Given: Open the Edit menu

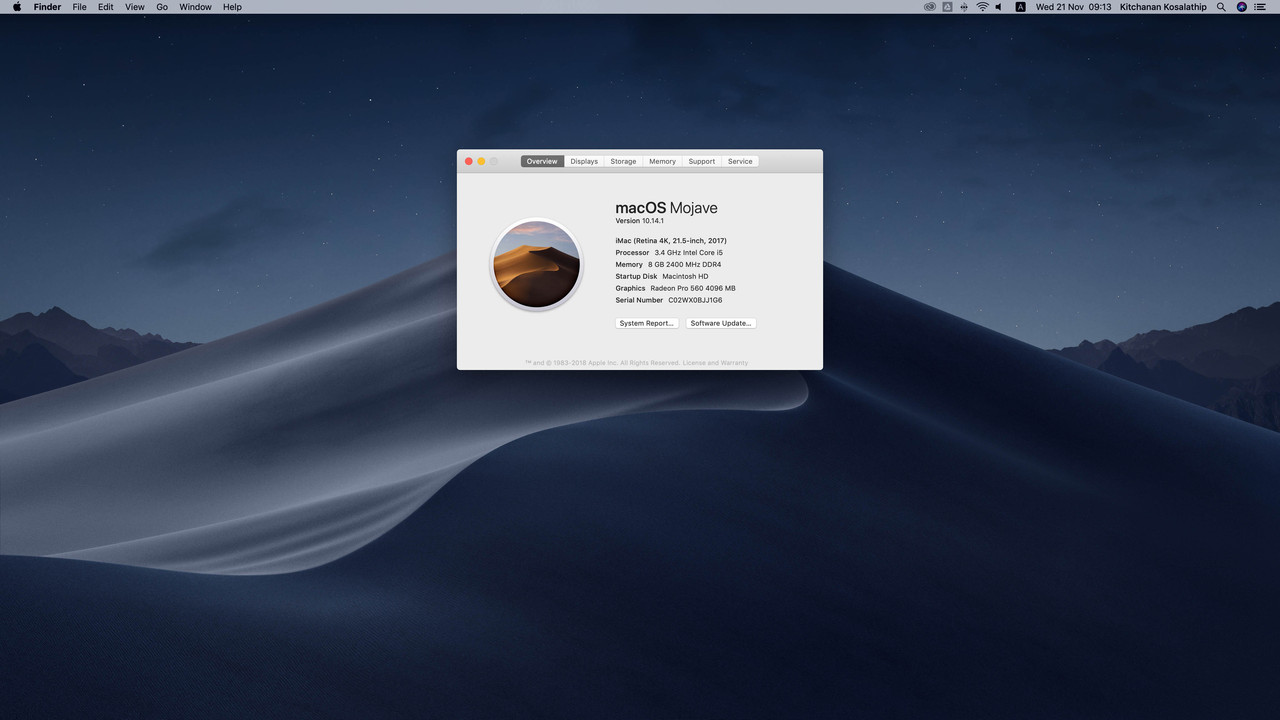Looking at the screenshot, I should (x=105, y=7).
